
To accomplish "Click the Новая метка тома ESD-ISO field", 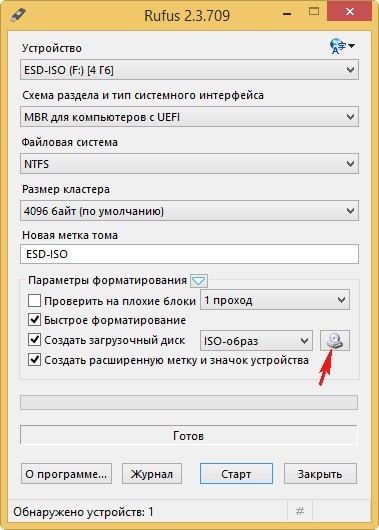I will 189,254.
